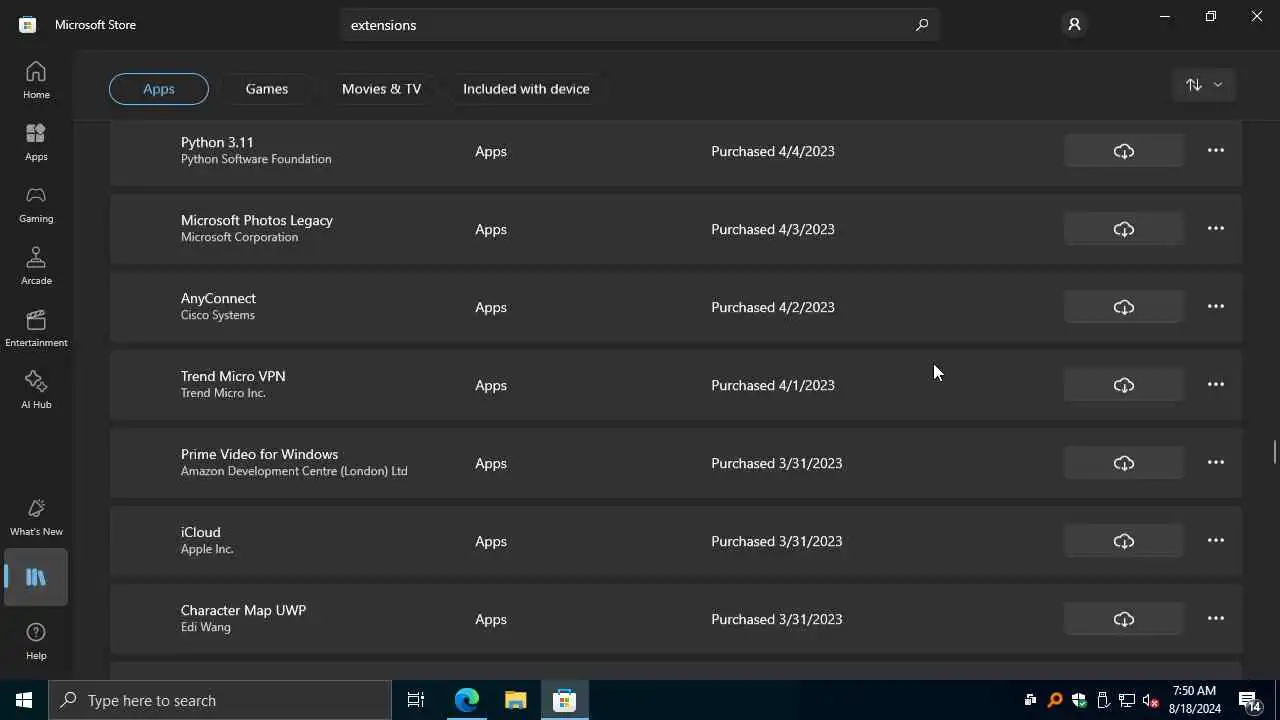Download AnyConnect using the cloud button
The image size is (1280, 720).
tap(1124, 307)
